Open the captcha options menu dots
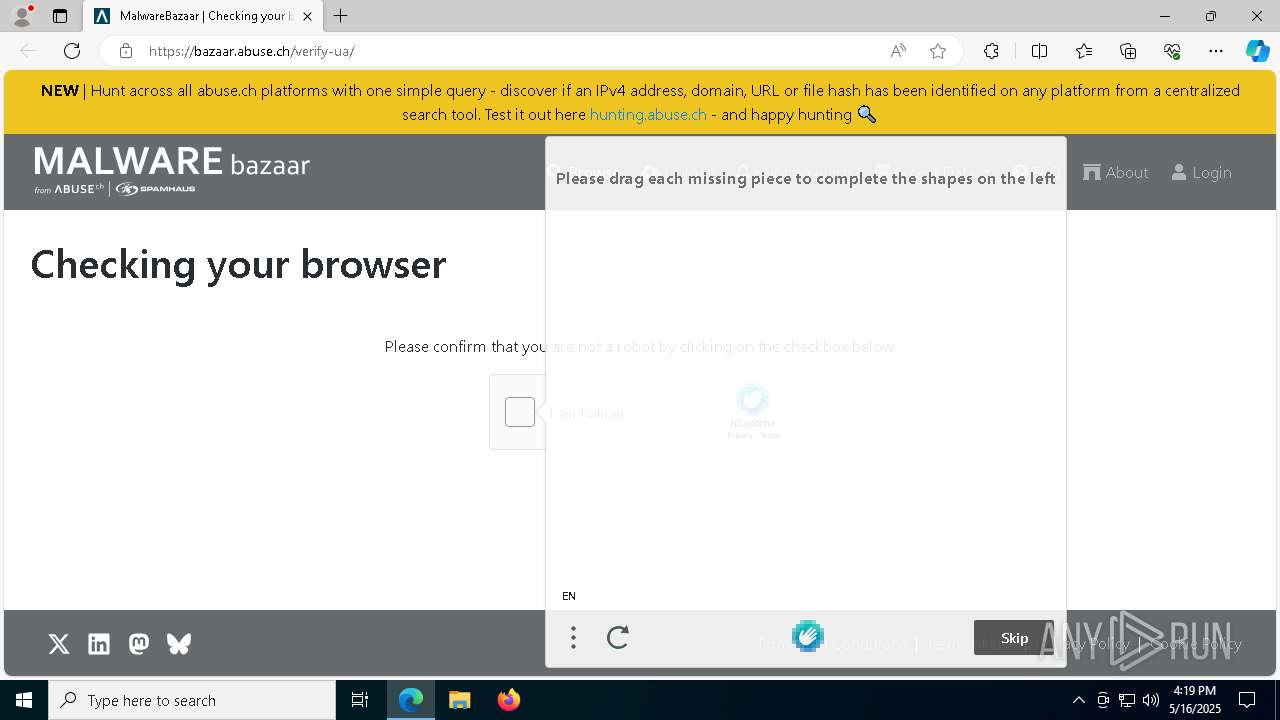The image size is (1280, 720). click(573, 638)
